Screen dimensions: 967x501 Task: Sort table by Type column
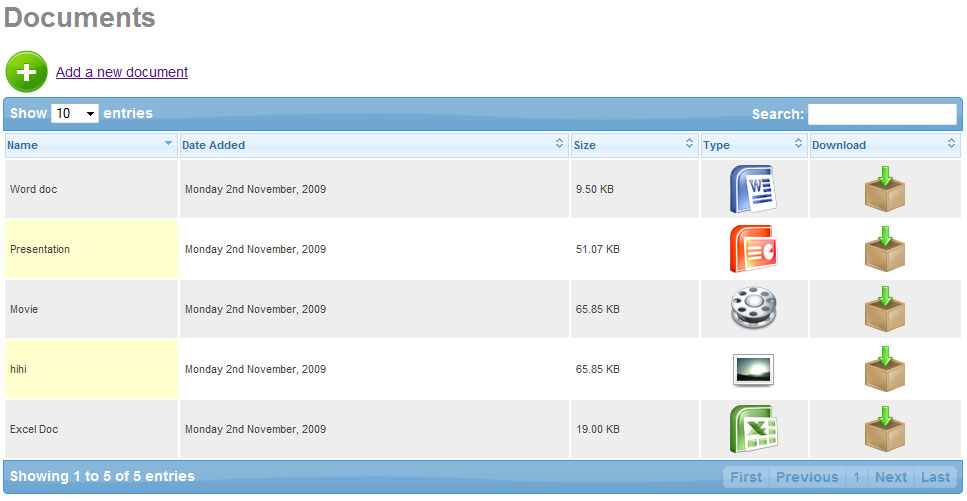[x=754, y=146]
